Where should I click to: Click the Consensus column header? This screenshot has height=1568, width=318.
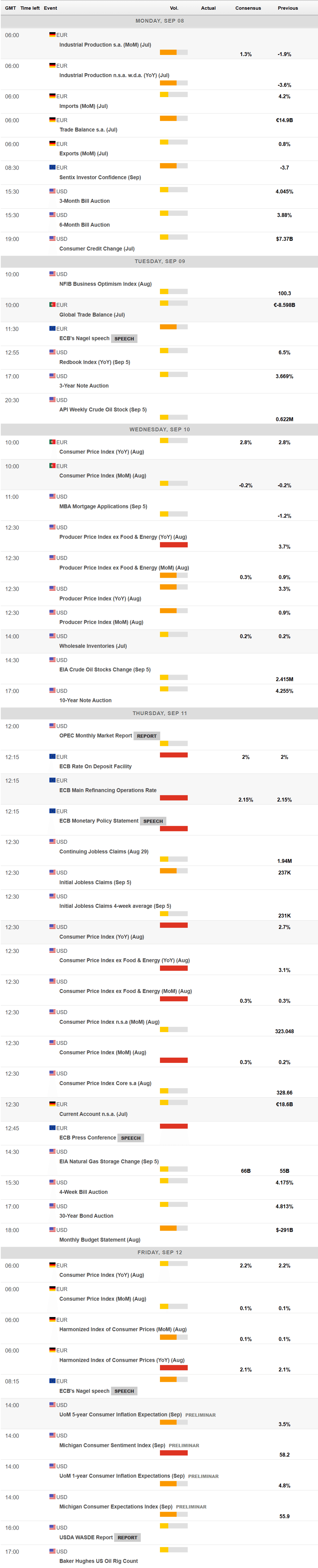(x=248, y=8)
